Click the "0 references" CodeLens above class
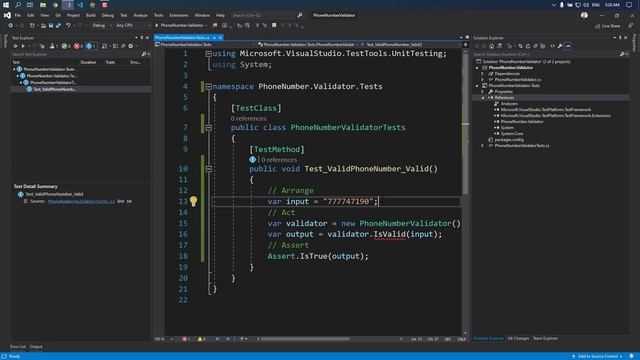The height and width of the screenshot is (360, 640). [x=249, y=118]
